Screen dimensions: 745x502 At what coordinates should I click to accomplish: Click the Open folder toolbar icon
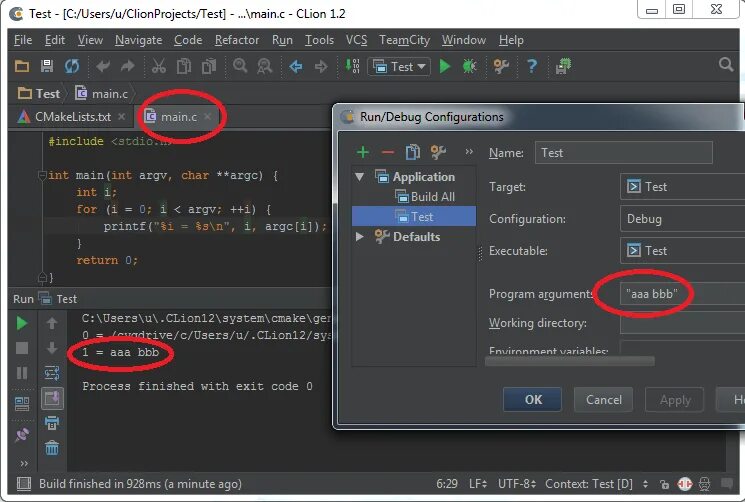22,66
